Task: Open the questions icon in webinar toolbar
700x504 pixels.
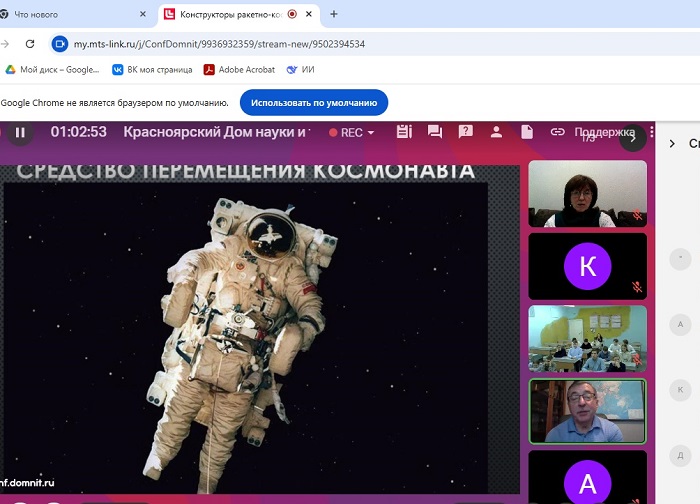Action: (x=464, y=132)
